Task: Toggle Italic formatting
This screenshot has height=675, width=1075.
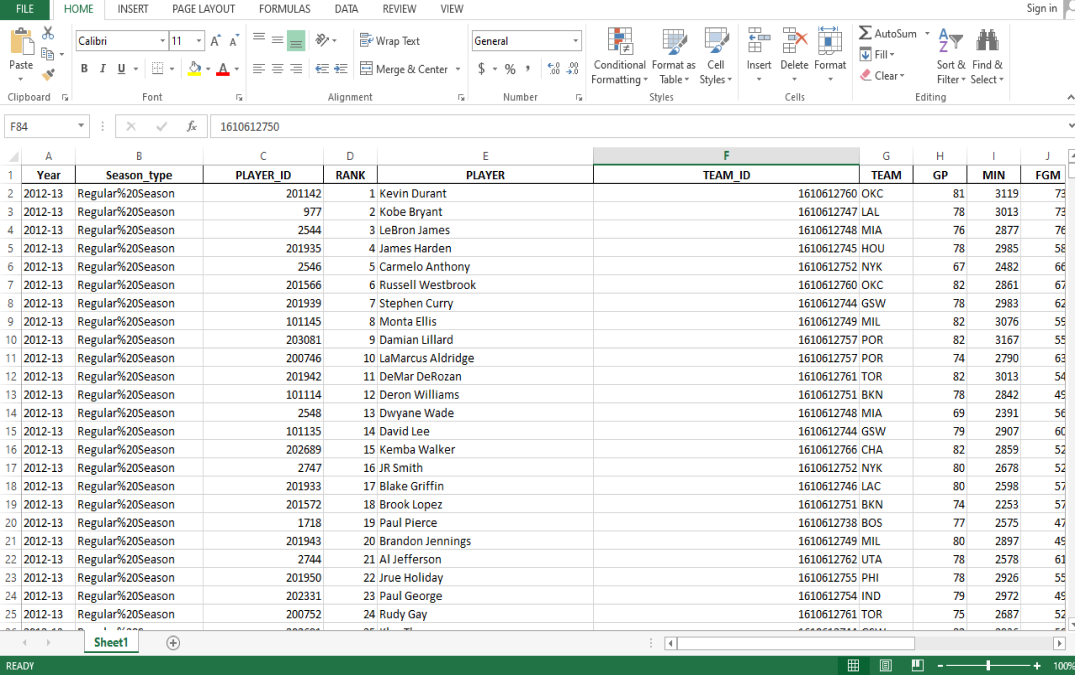Action: tap(103, 69)
